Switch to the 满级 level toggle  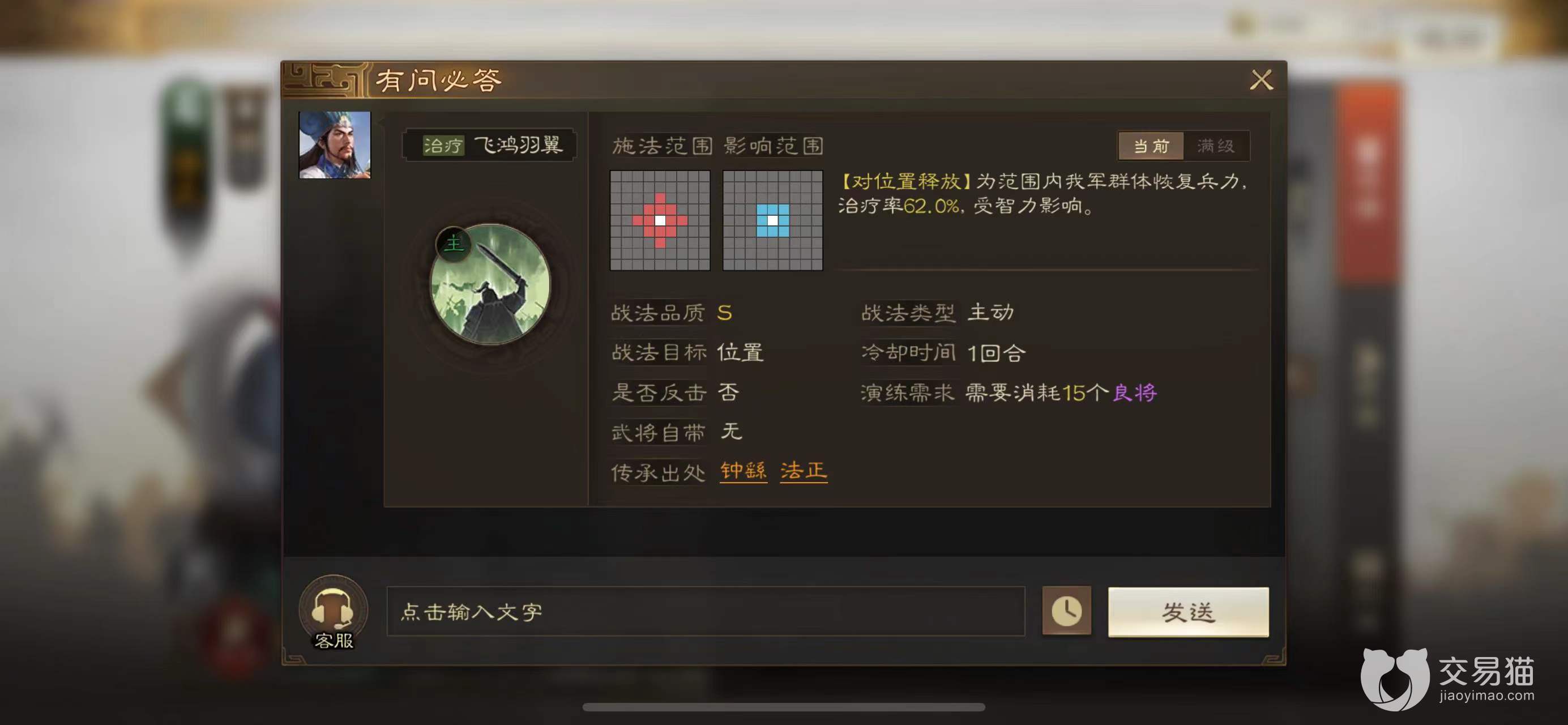1216,146
